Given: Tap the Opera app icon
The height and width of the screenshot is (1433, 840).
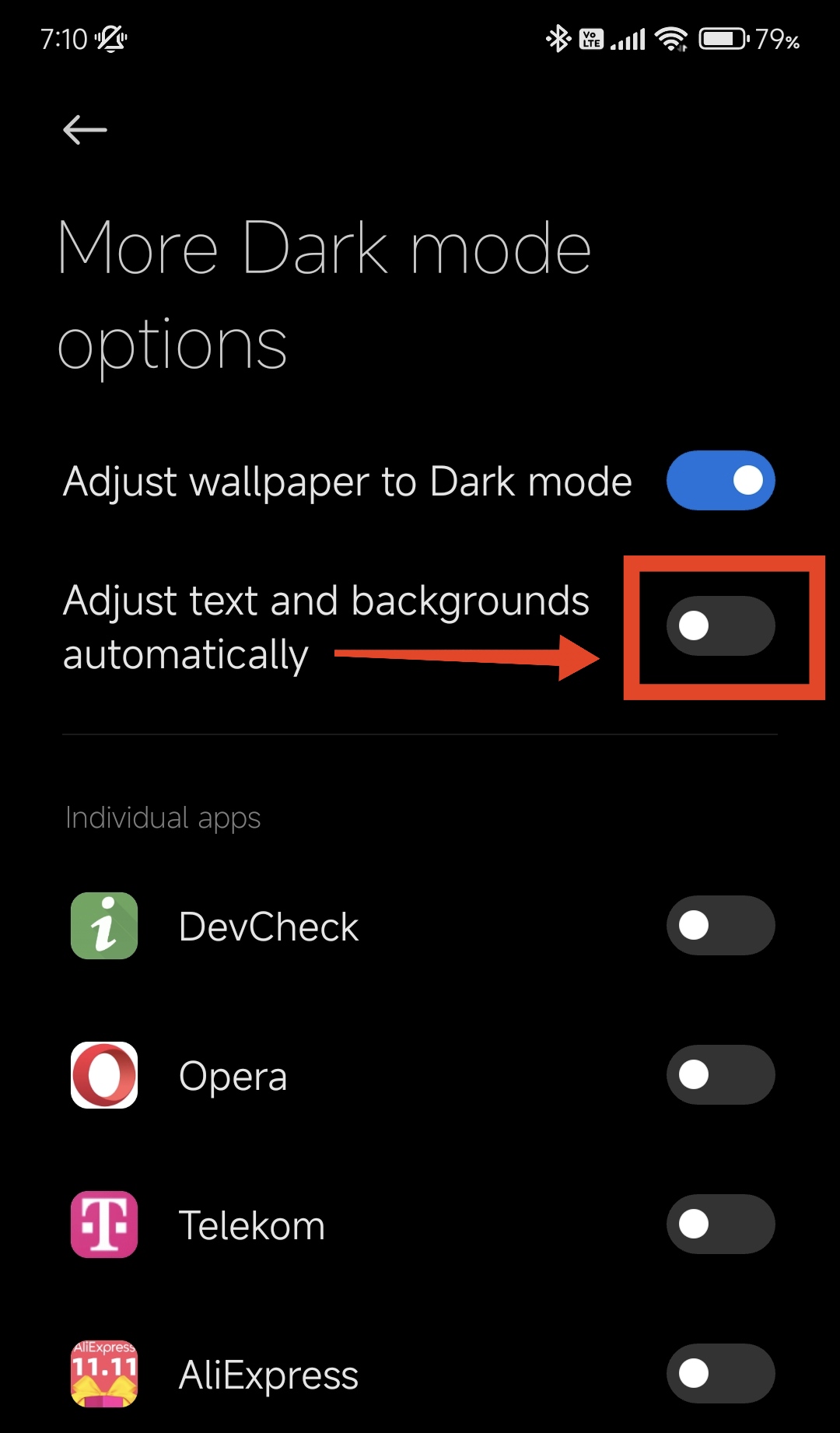Looking at the screenshot, I should pos(104,1075).
